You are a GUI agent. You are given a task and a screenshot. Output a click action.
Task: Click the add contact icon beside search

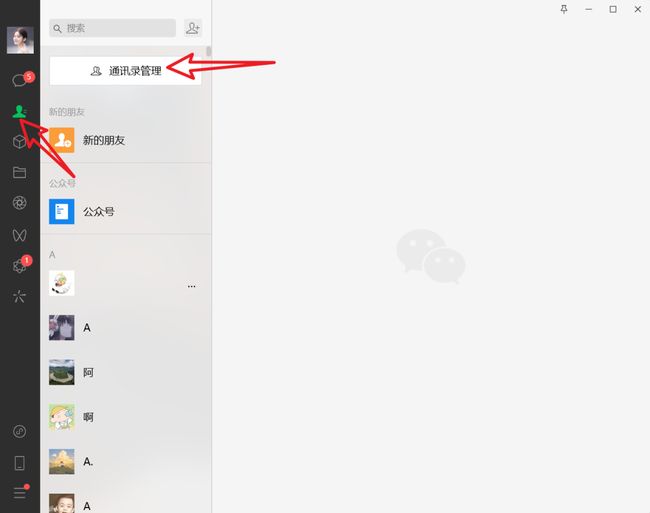(193, 28)
